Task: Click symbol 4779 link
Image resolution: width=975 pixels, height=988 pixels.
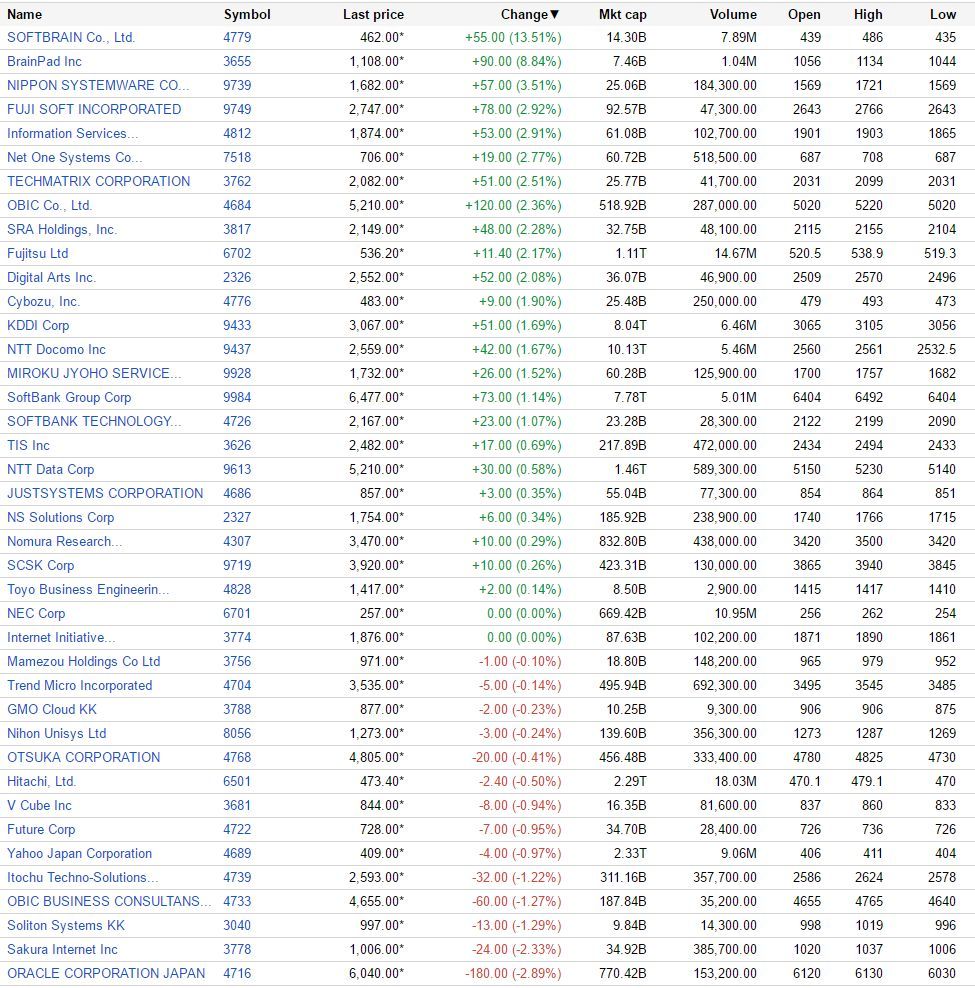Action: click(237, 38)
